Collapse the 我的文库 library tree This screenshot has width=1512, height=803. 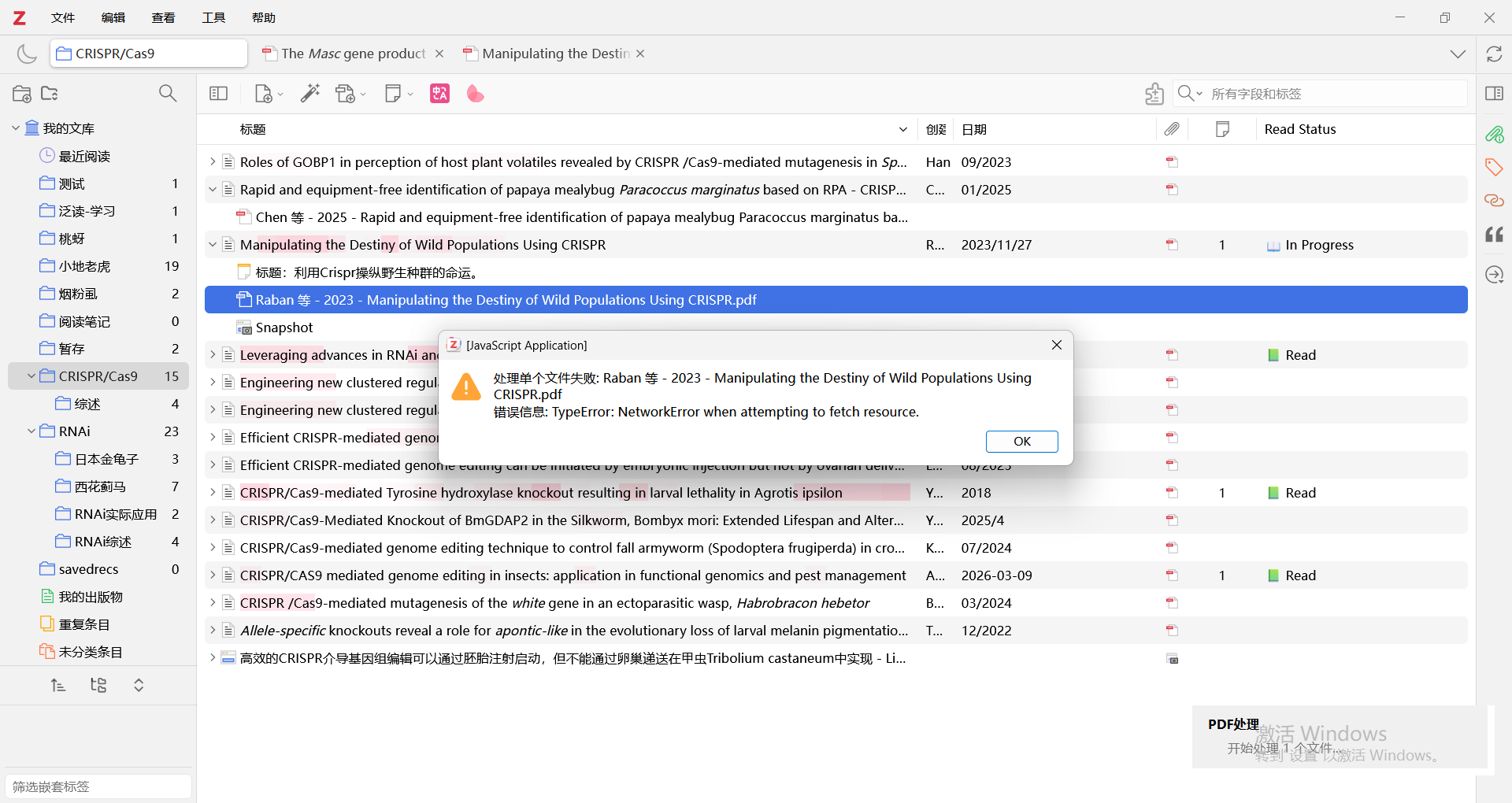click(x=15, y=128)
